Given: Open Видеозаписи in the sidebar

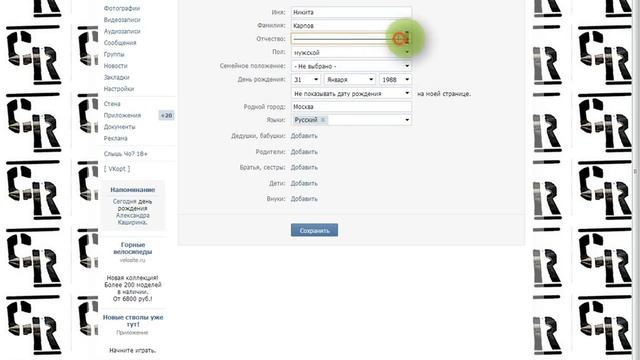Looking at the screenshot, I should pyautogui.click(x=122, y=20).
